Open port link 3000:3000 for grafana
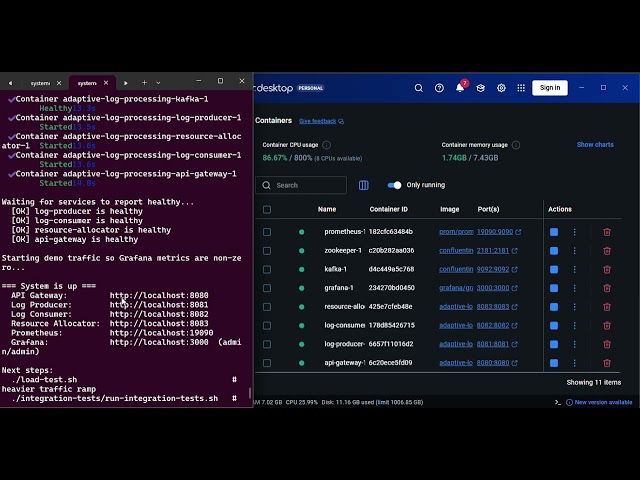 497,288
